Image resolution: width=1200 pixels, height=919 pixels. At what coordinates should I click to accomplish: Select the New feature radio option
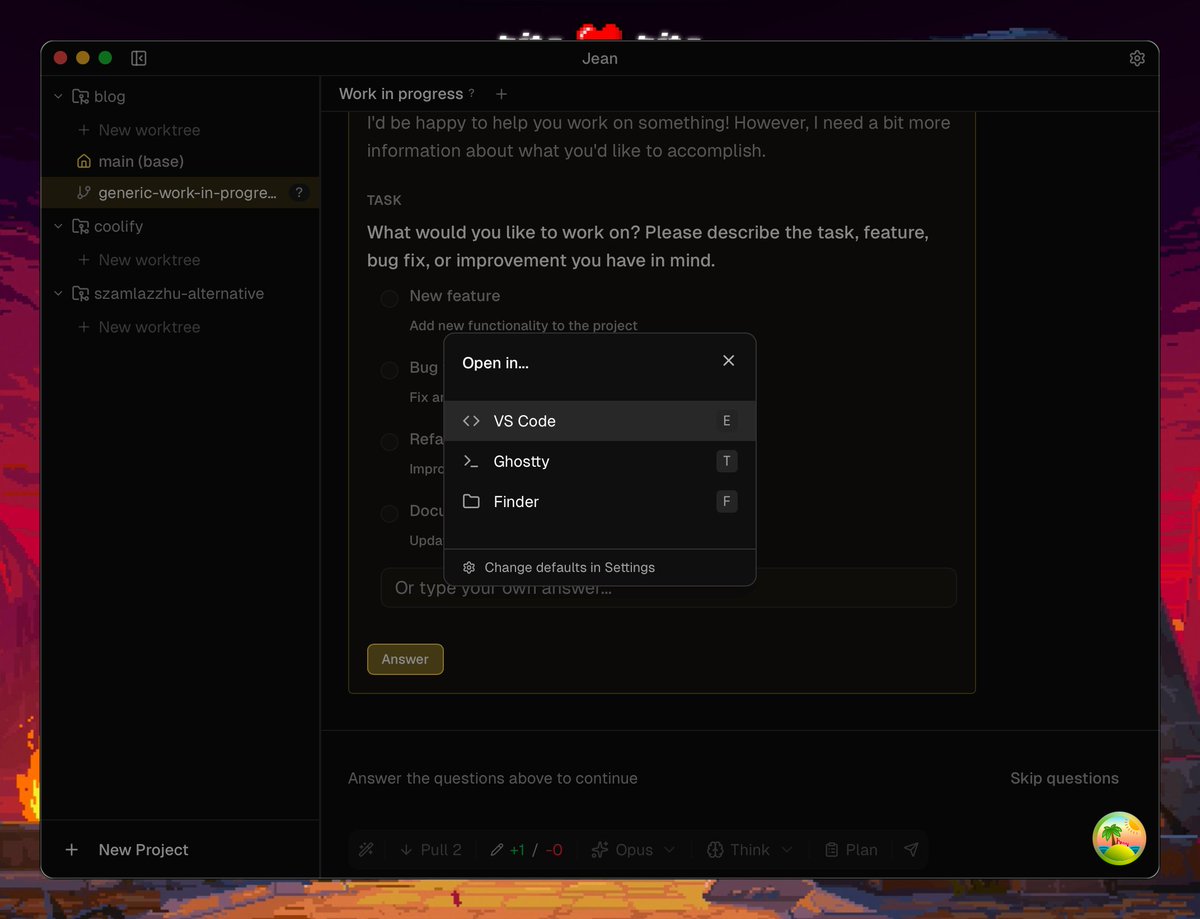(390, 298)
